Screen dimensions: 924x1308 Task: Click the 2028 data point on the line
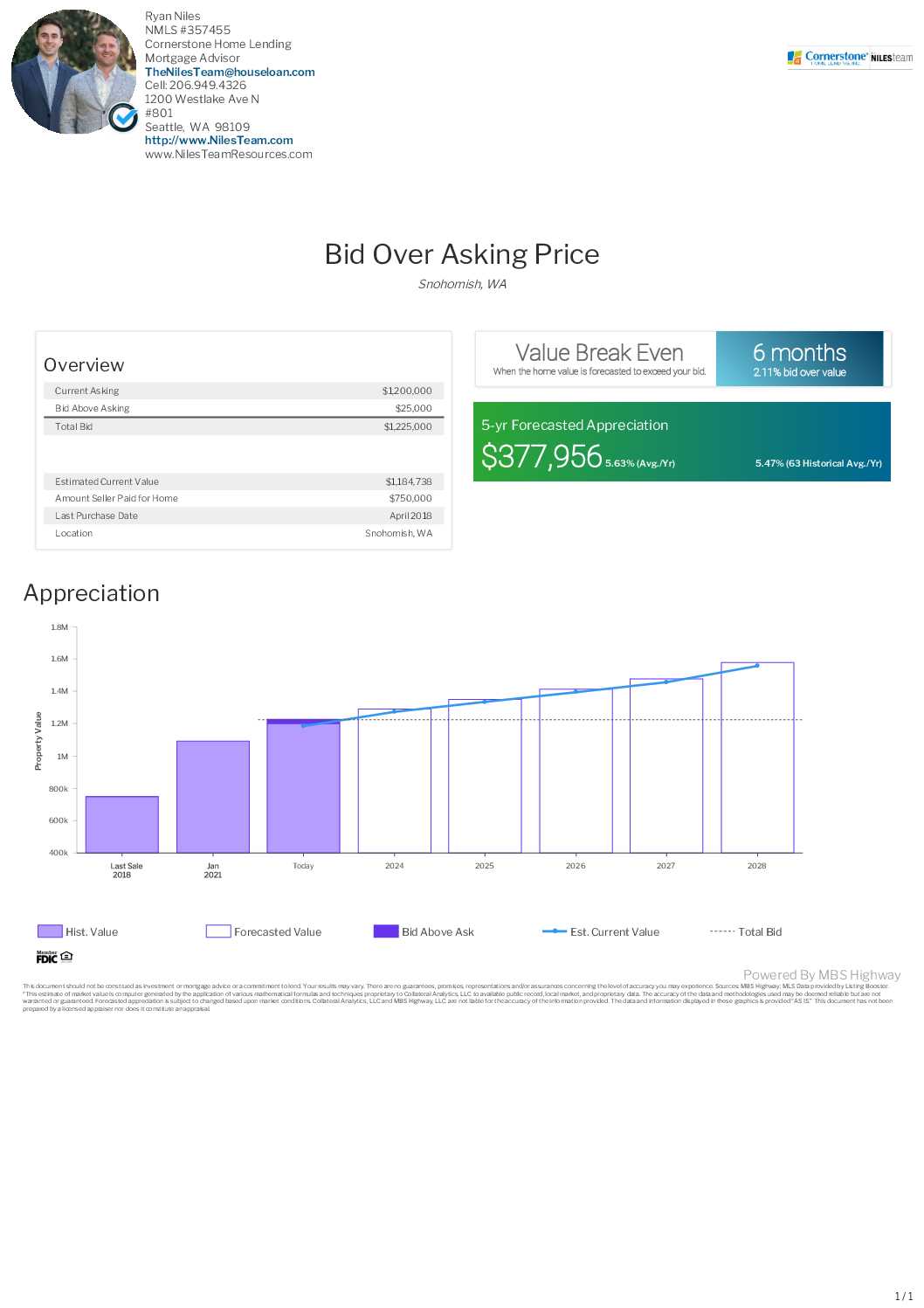pos(757,666)
